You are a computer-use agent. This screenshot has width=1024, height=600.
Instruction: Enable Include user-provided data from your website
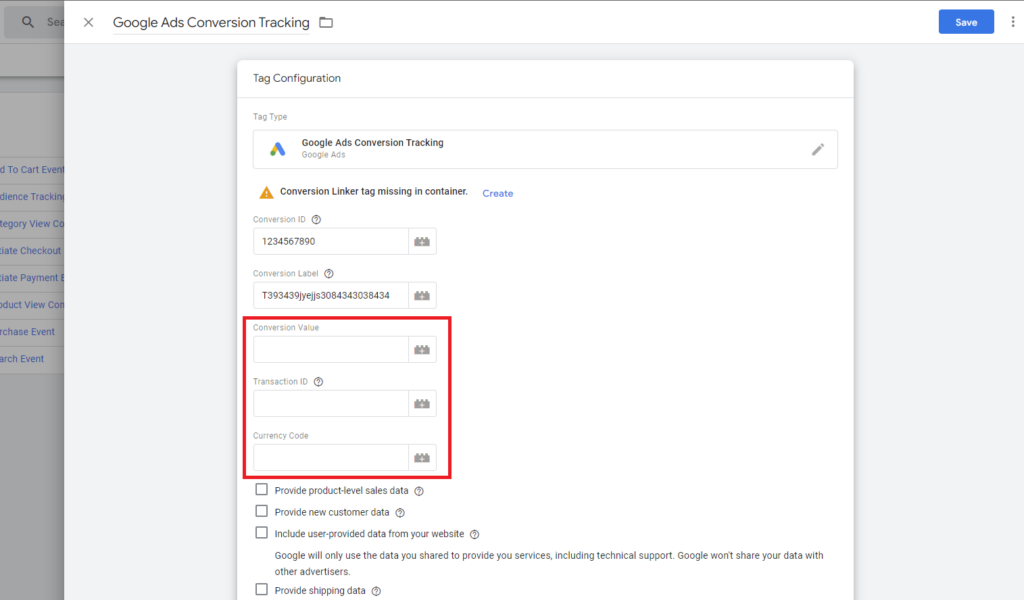(261, 534)
